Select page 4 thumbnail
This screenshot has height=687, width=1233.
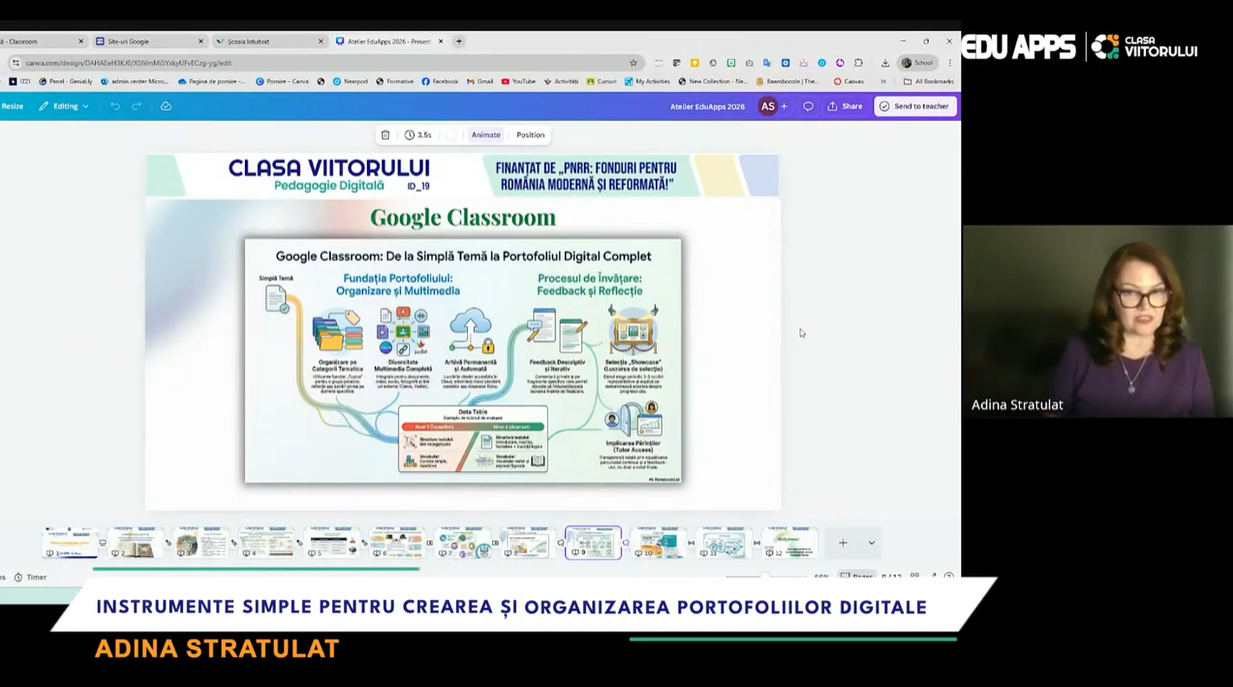(x=266, y=542)
